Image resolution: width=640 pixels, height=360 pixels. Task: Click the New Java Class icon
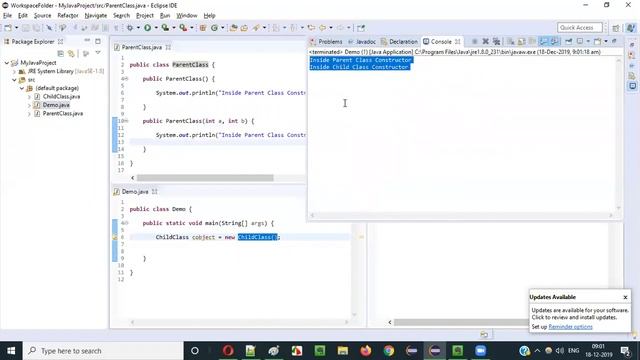(x=214, y=28)
